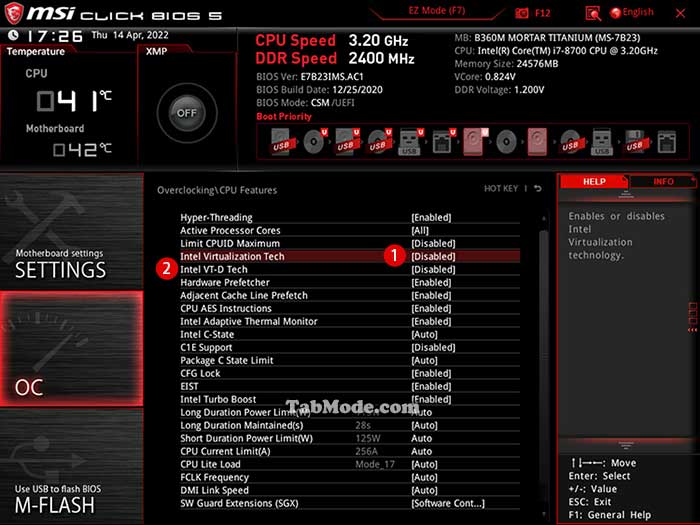Click the Long Duration Power Limit Auto field
This screenshot has height=525, width=700.
pos(421,412)
